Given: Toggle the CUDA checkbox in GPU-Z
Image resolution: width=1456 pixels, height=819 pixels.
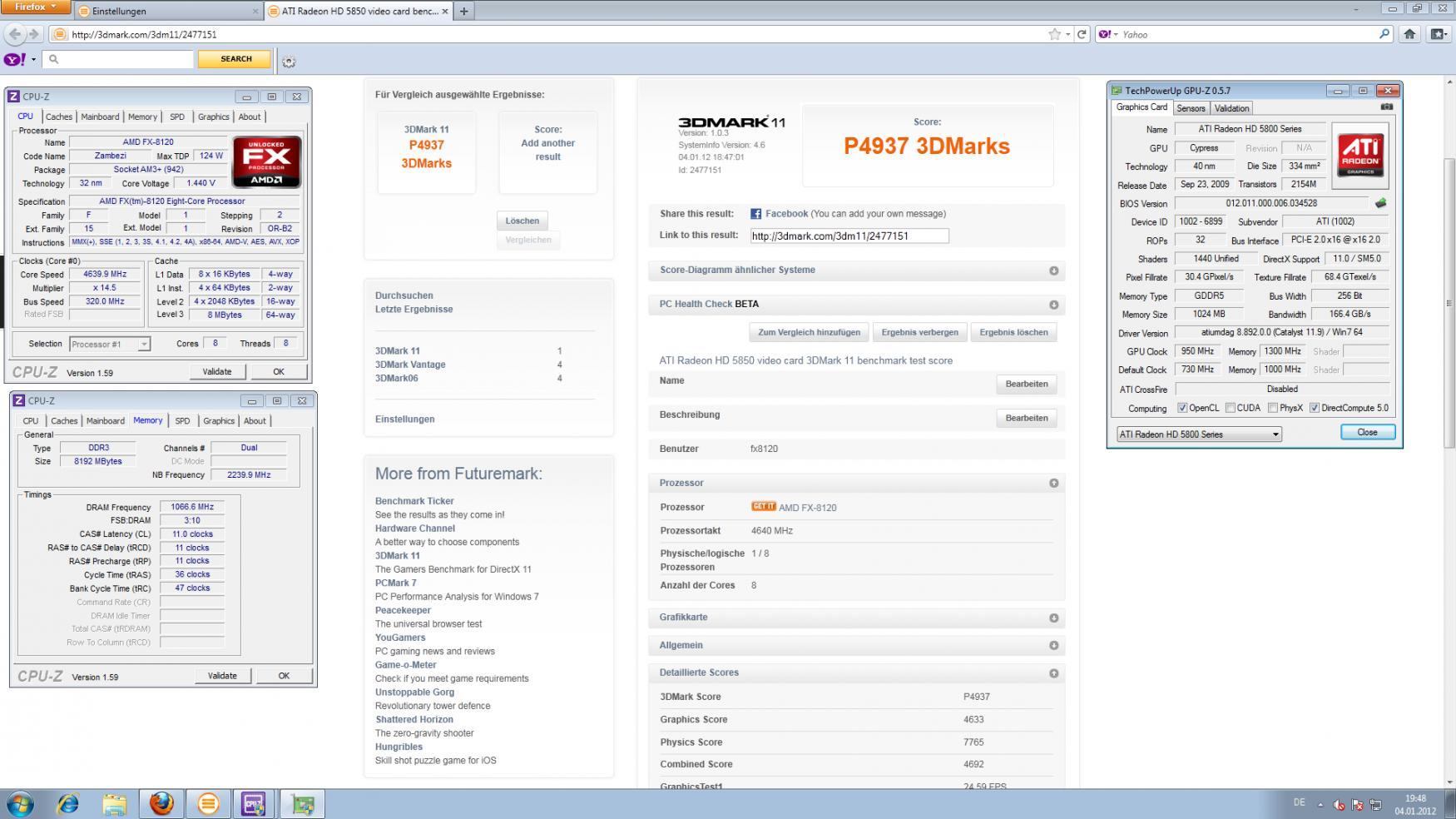Looking at the screenshot, I should coord(1230,408).
